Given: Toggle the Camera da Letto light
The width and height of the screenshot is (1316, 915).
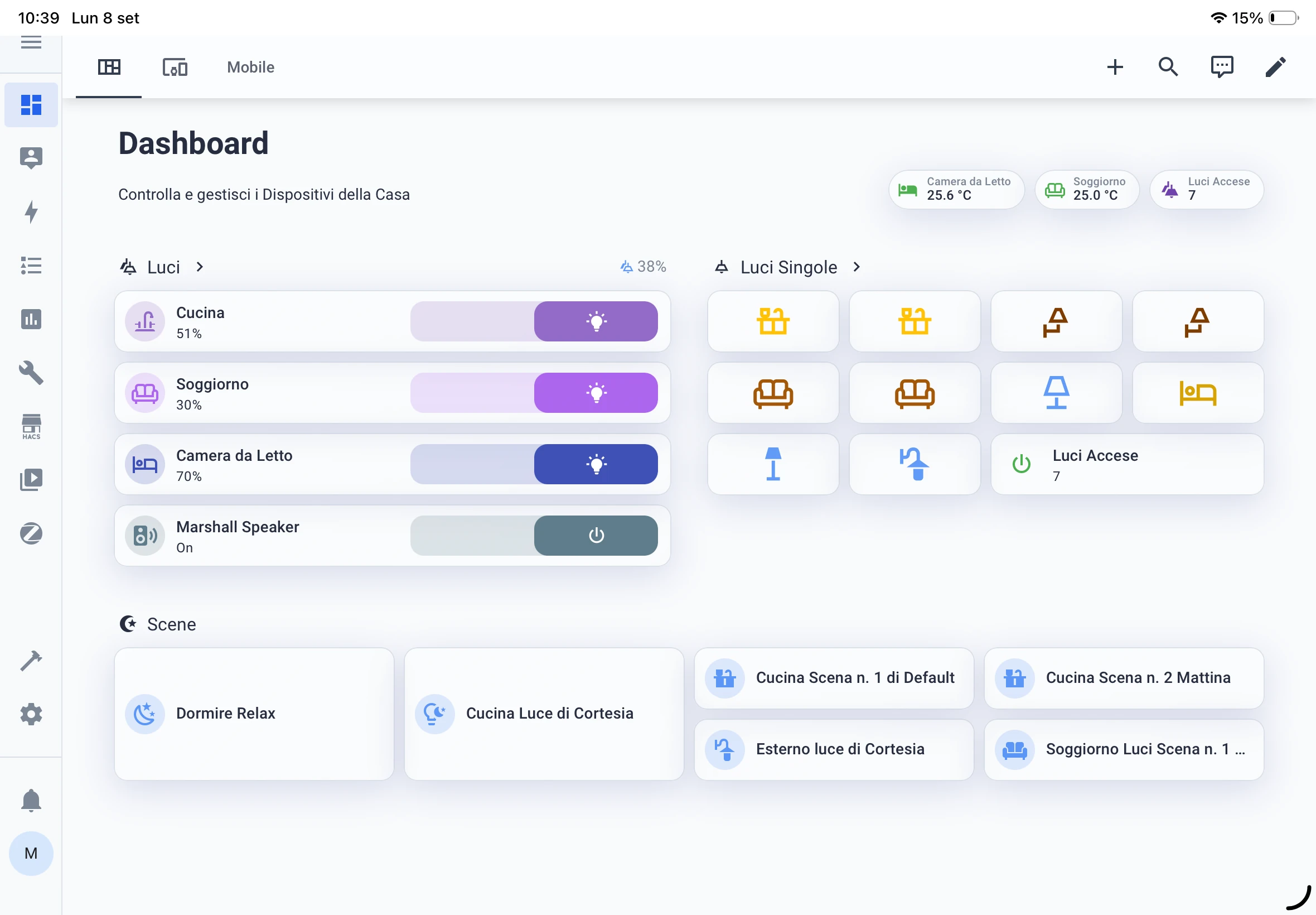Looking at the screenshot, I should pos(596,464).
